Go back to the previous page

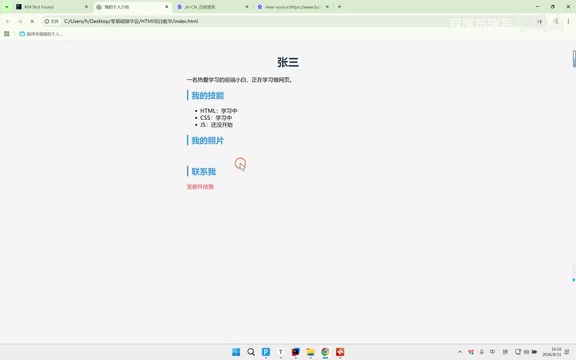coord(8,21)
